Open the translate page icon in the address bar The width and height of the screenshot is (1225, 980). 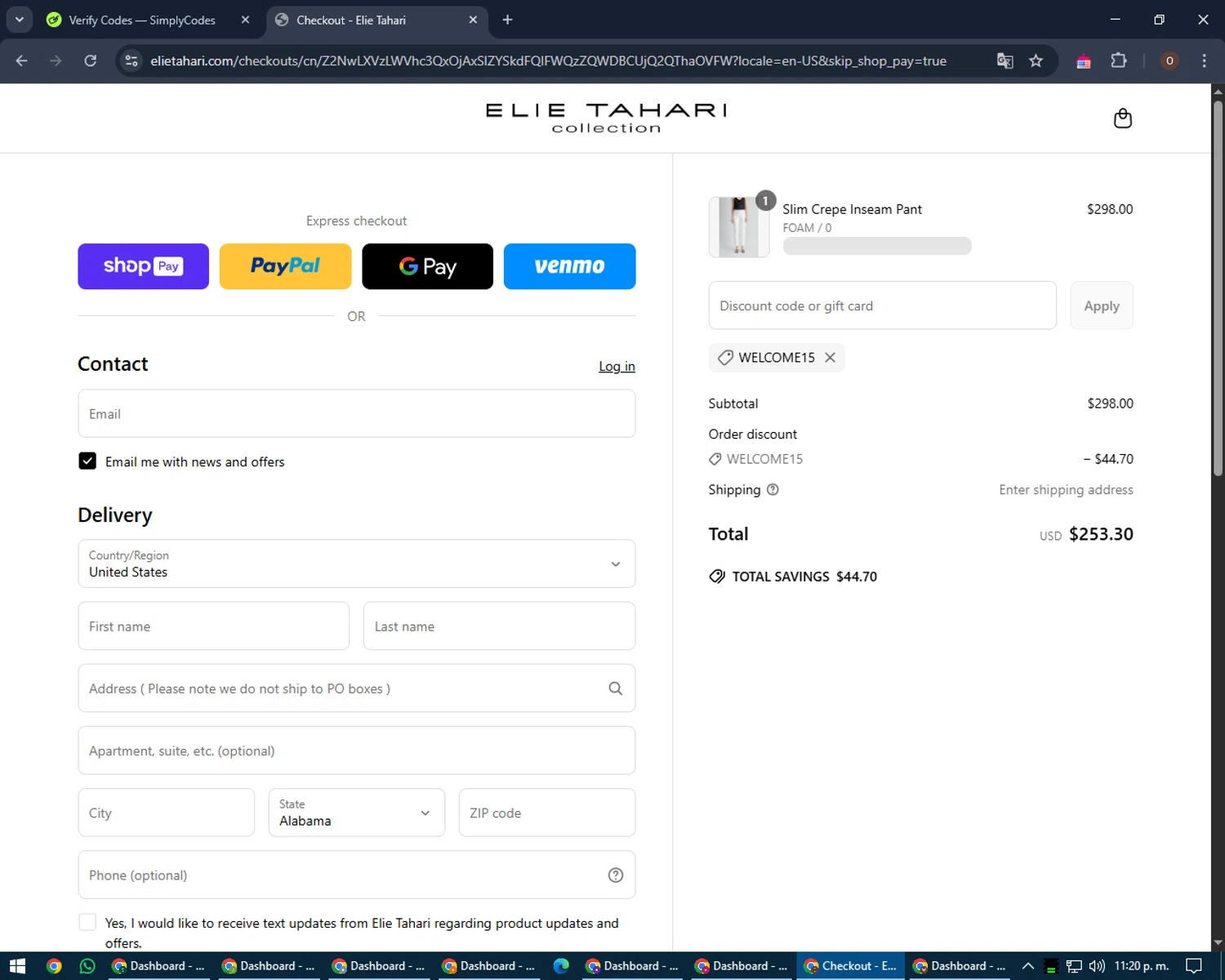pyautogui.click(x=1004, y=61)
